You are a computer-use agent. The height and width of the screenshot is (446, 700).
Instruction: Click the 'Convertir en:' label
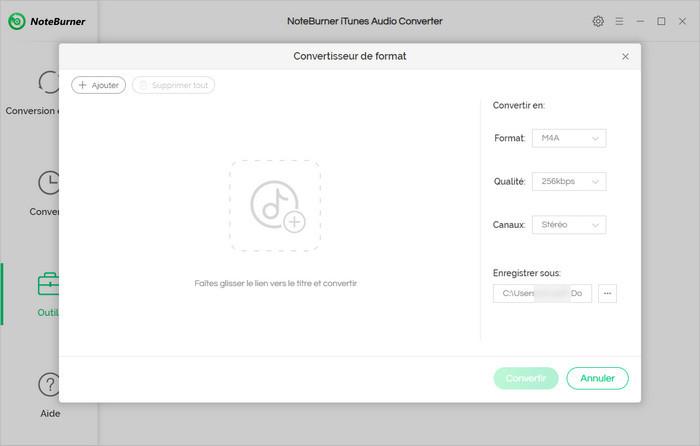click(519, 105)
